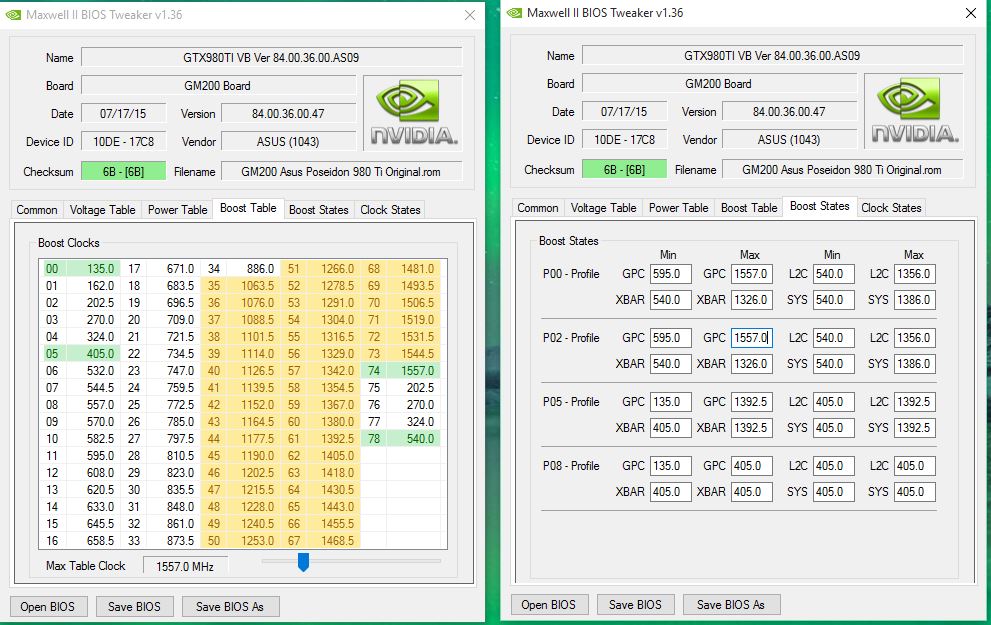Screen dimensions: 991x625
Task: Click P02 Profile GPC Min field 595.0
Action: 671,337
